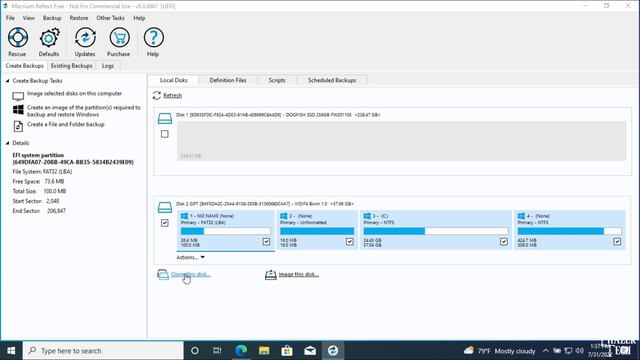Click Macrium Reflect taskbar icon
The height and width of the screenshot is (360, 640).
click(333, 351)
